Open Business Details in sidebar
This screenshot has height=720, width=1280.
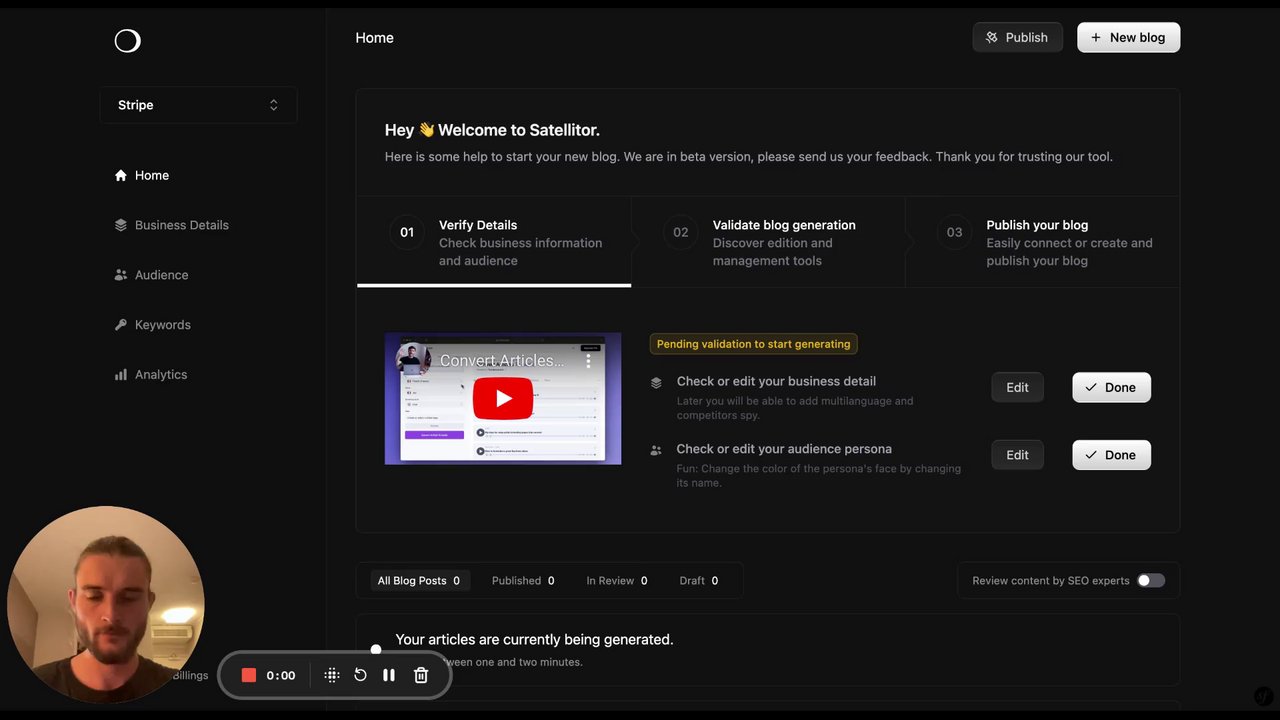pos(172,225)
